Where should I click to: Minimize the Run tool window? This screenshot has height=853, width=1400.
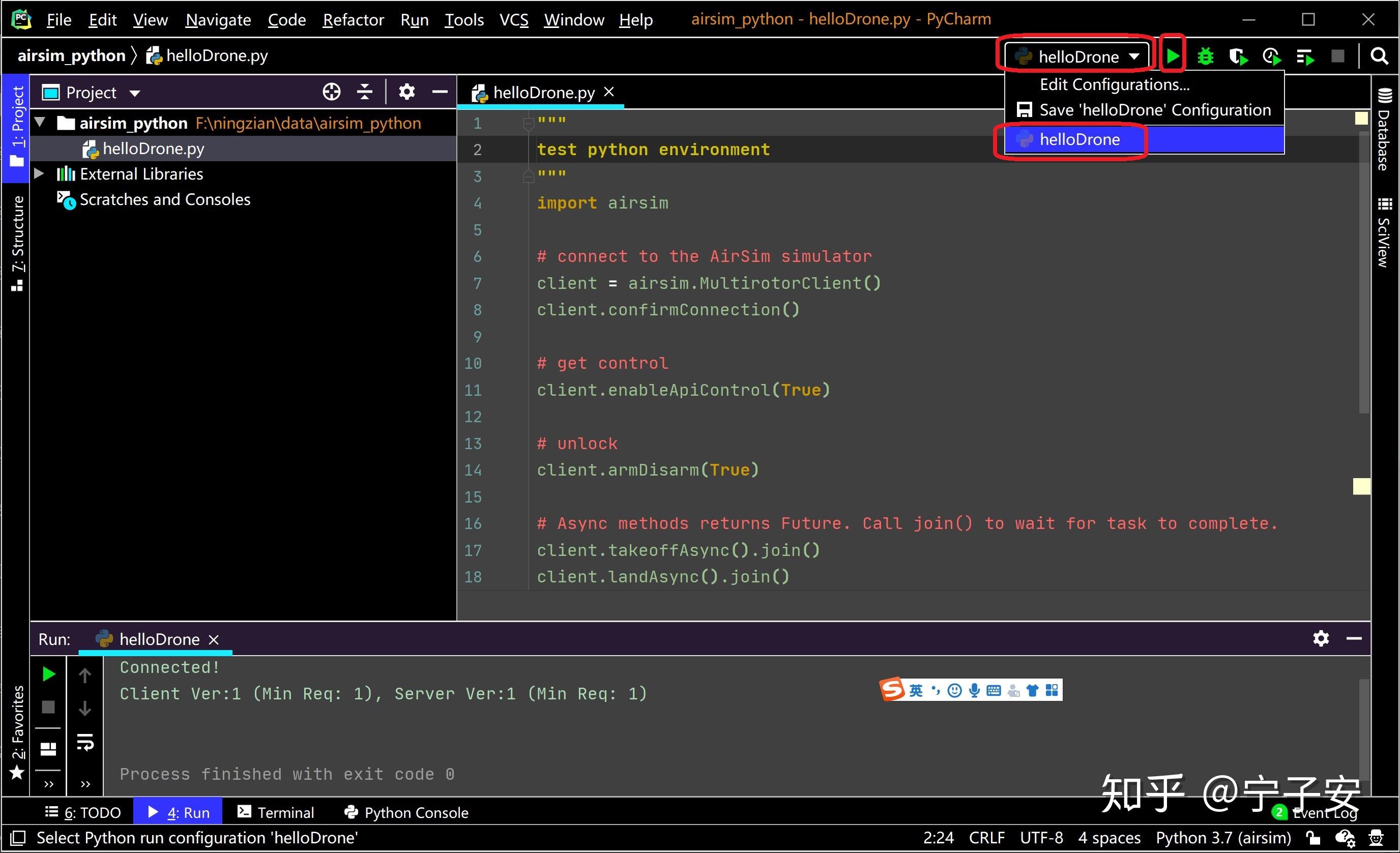(1354, 638)
